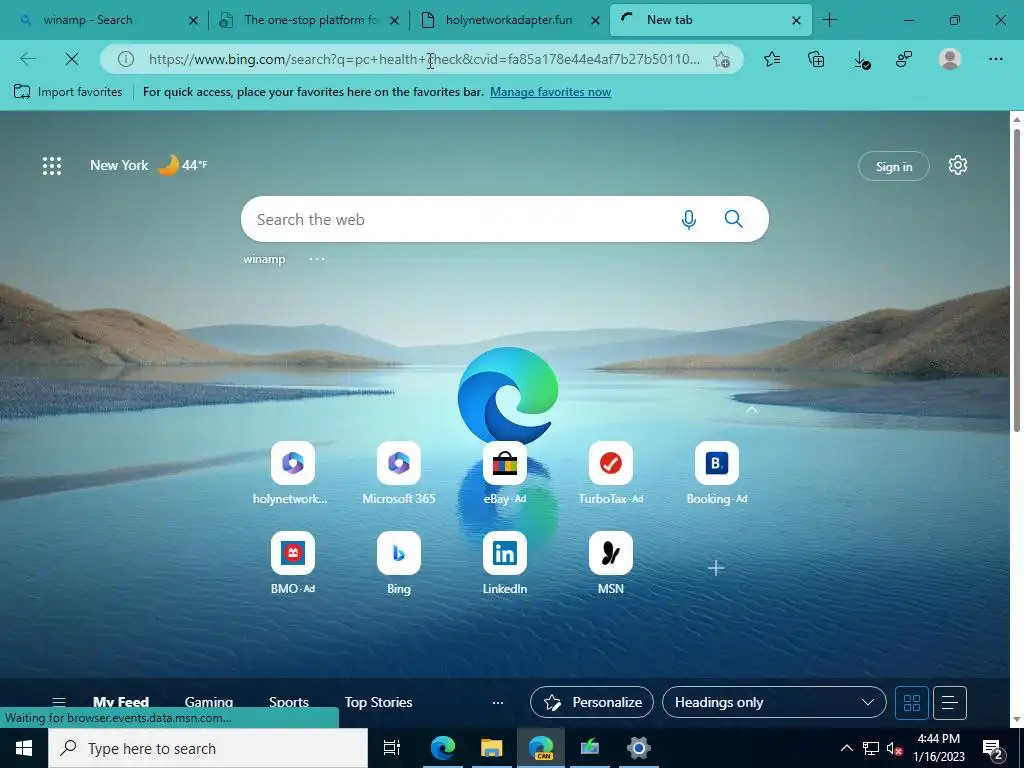Open Settings gear app on taskbar
This screenshot has height=768, width=1024.
click(639, 748)
